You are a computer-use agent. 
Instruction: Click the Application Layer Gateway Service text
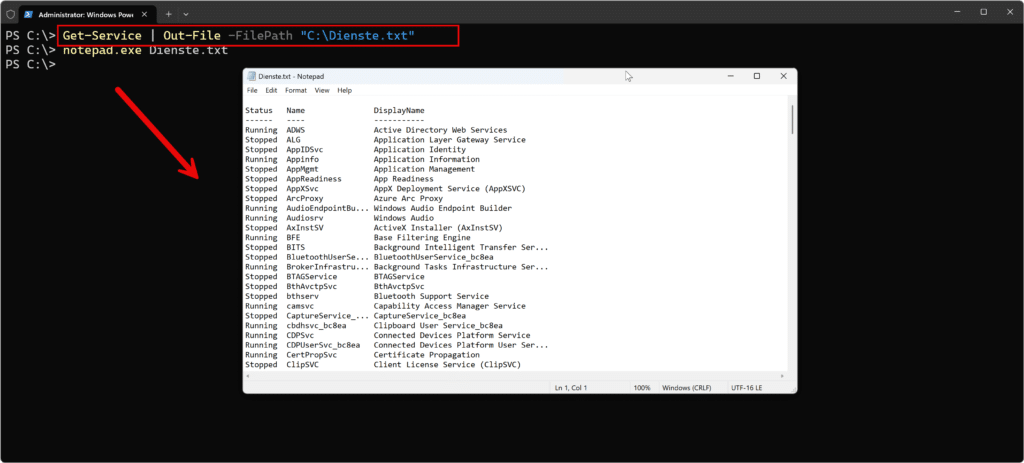point(449,140)
